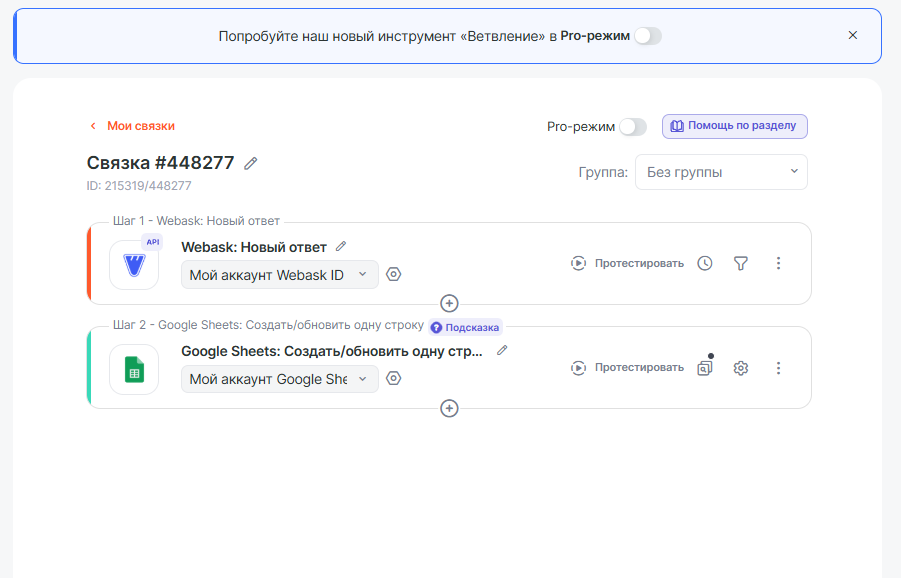Open the Мой аккаунт Webask ID dropdown
This screenshot has width=901, height=578.
coord(279,275)
